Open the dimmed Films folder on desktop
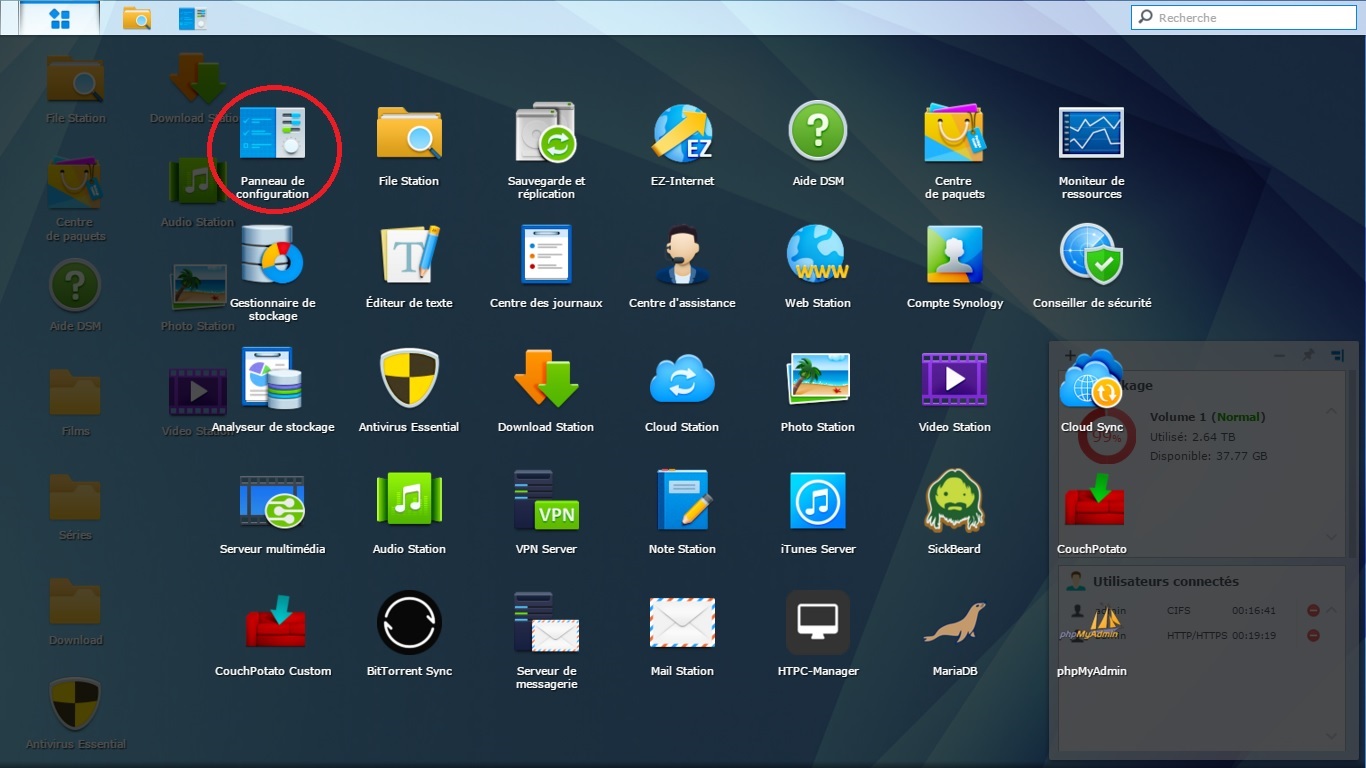The width and height of the screenshot is (1366, 768). (x=75, y=394)
